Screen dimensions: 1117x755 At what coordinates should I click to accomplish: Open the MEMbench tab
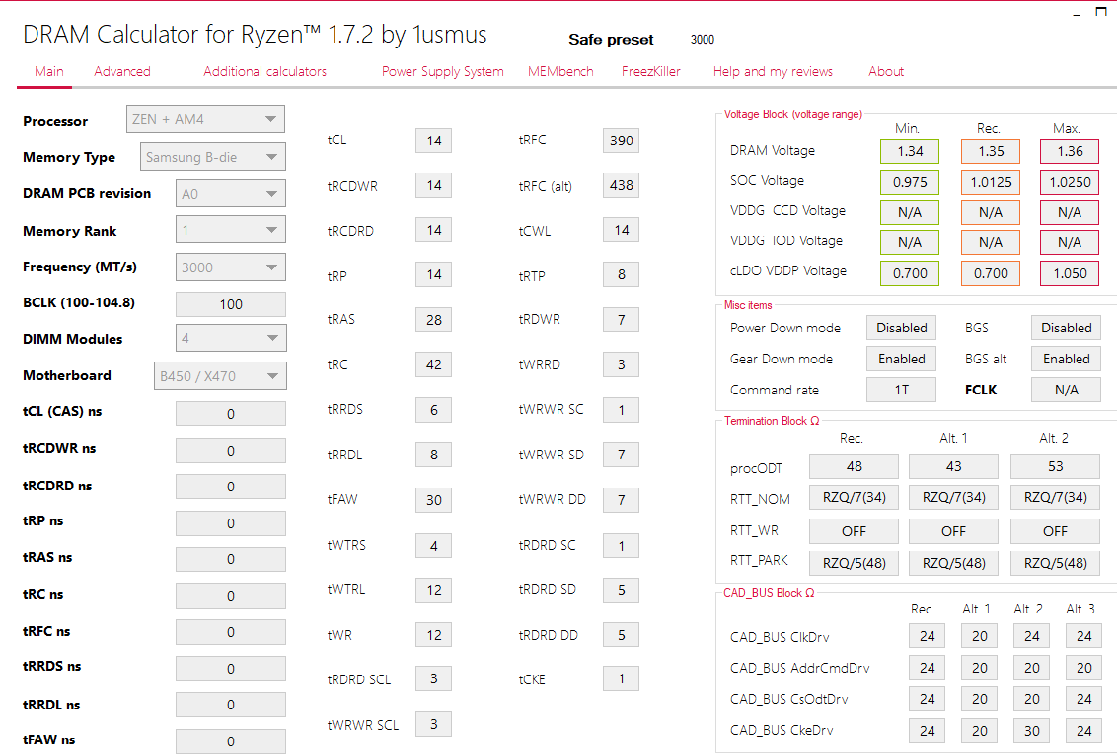click(561, 71)
